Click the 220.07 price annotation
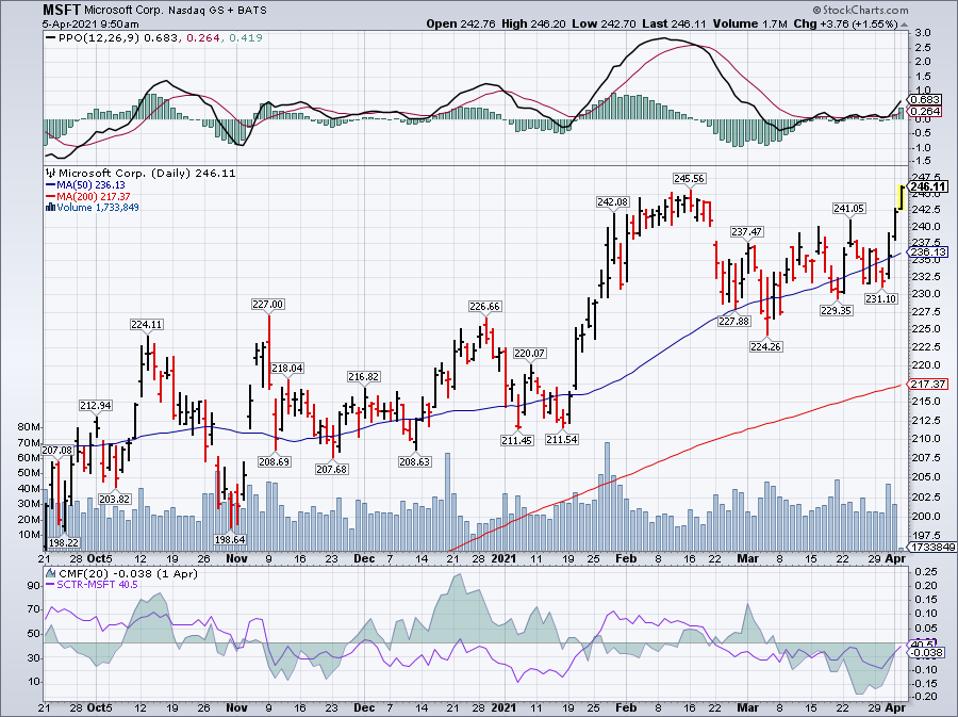The image size is (958, 717). click(529, 353)
